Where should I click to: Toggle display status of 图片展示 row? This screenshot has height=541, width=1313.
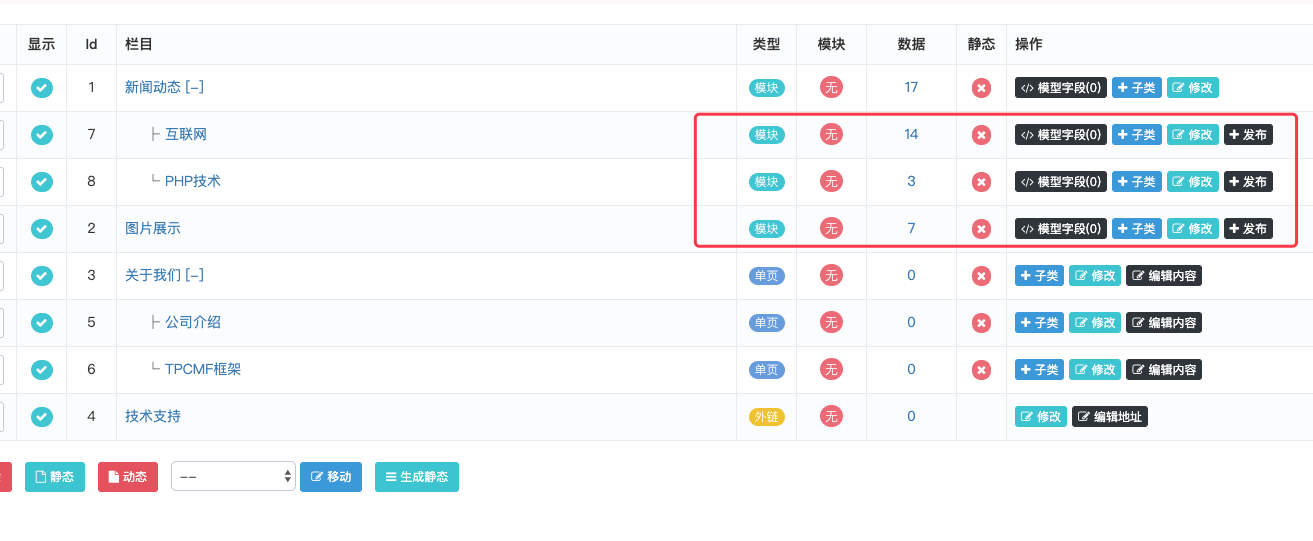click(x=41, y=229)
